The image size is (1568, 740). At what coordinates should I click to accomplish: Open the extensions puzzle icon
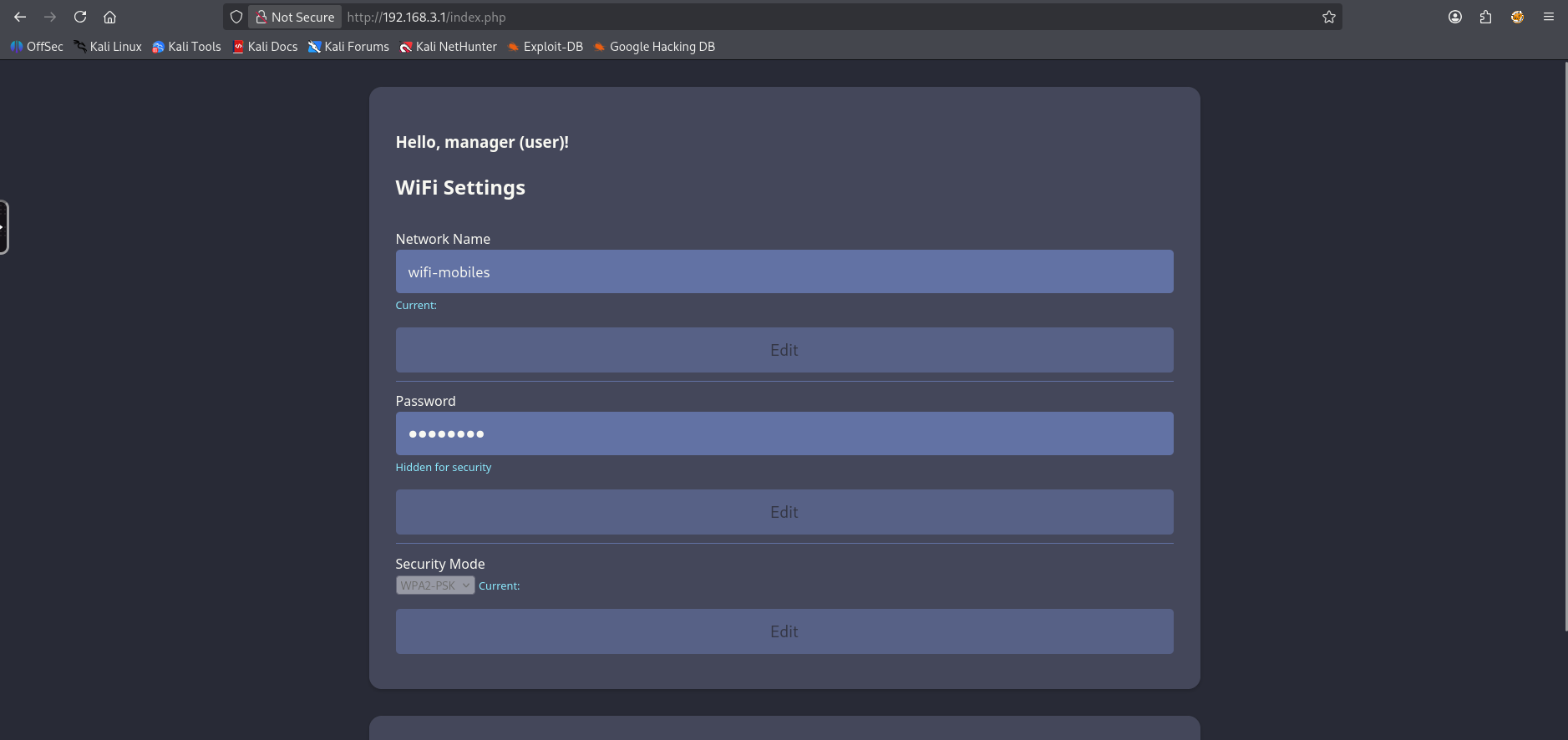pos(1485,17)
